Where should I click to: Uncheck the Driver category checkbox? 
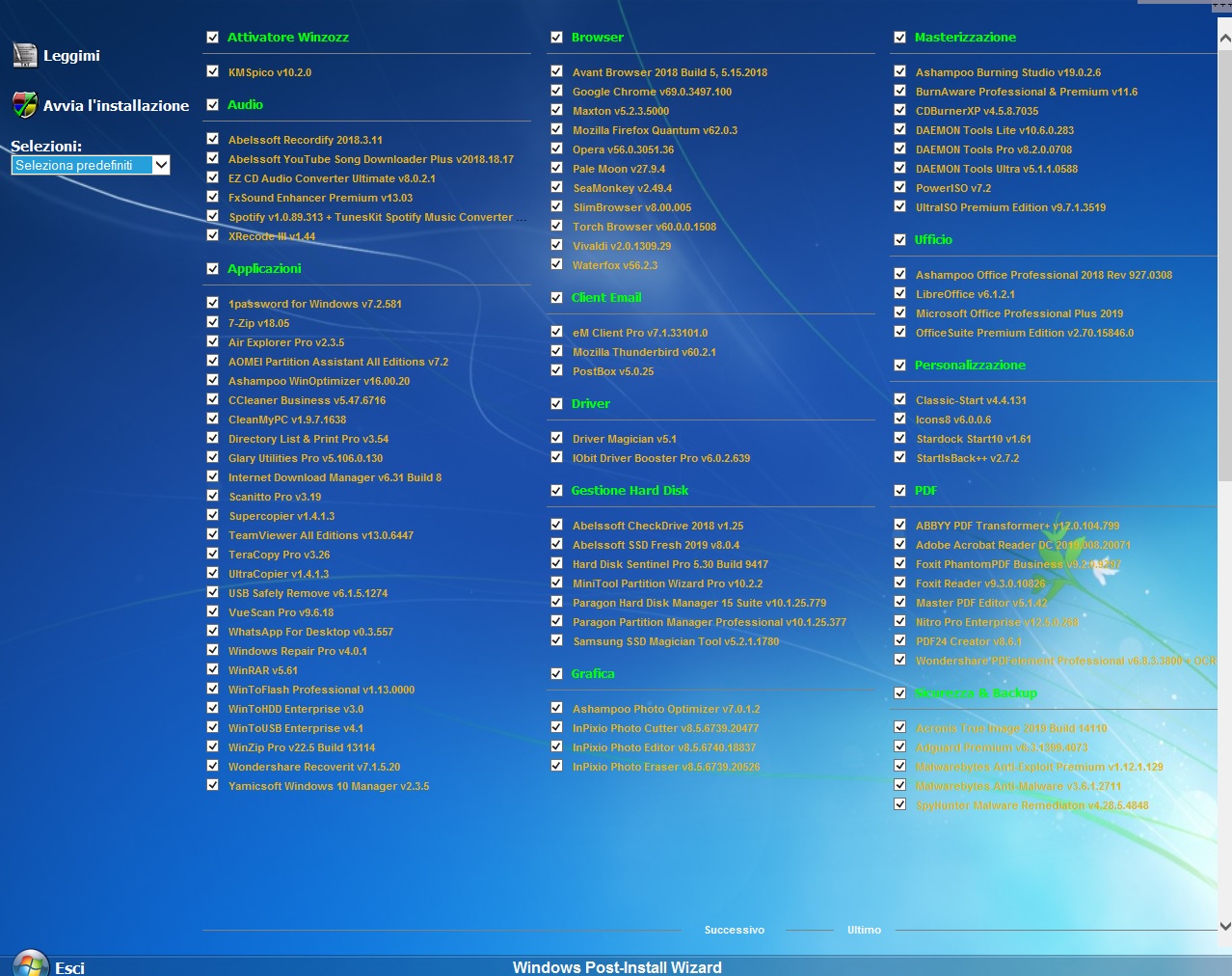[557, 403]
